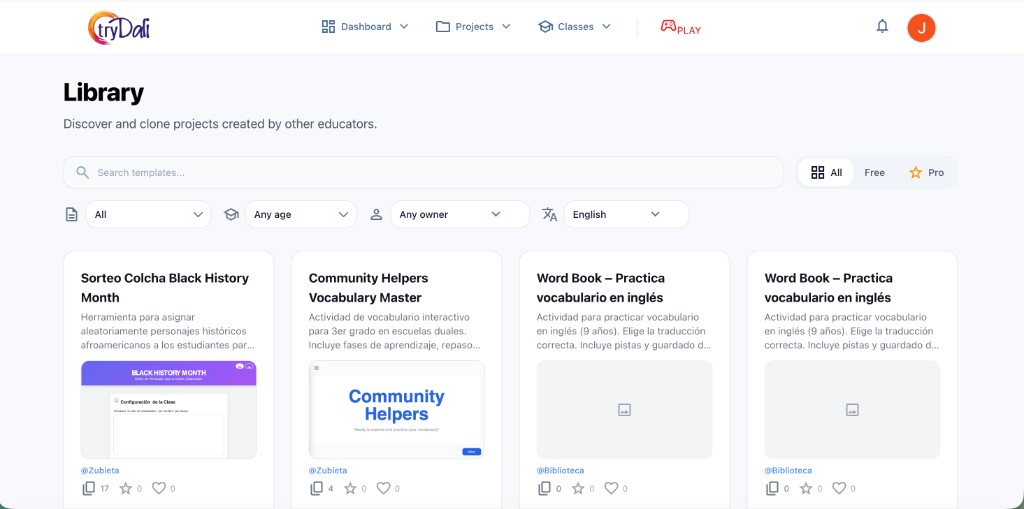Open the Projects menu

click(473, 27)
